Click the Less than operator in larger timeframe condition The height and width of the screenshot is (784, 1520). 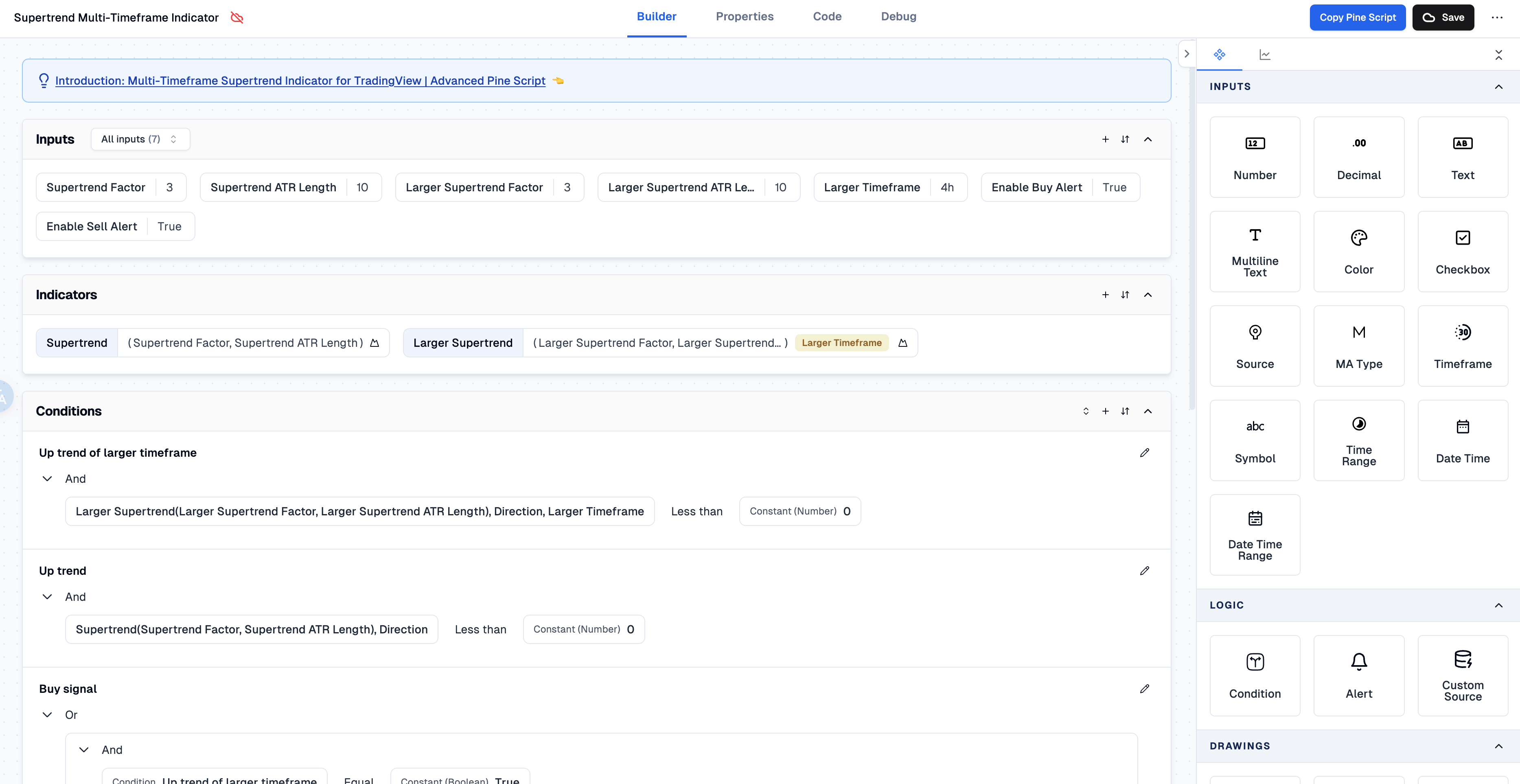tap(696, 511)
